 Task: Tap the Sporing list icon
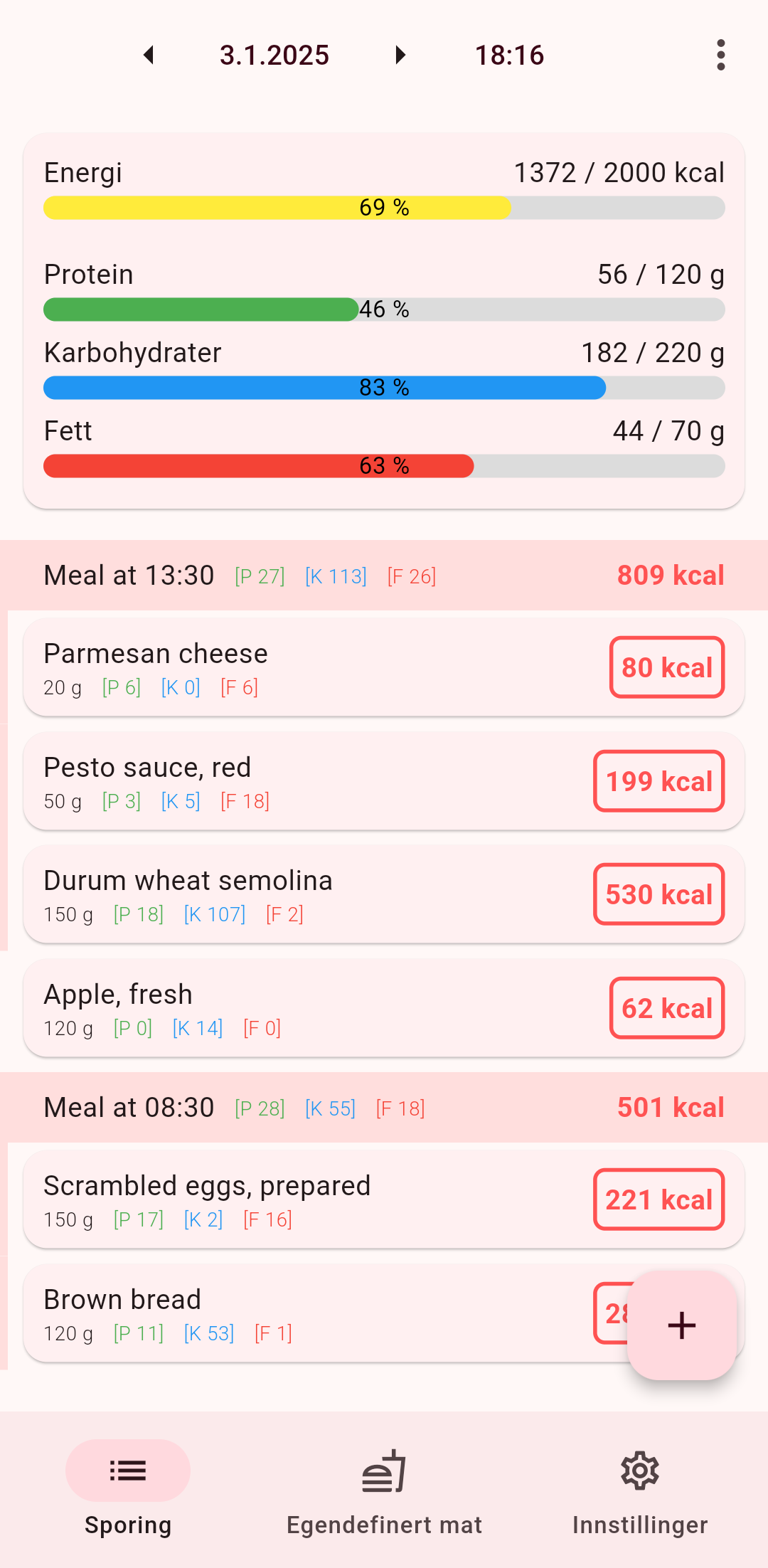point(128,1471)
